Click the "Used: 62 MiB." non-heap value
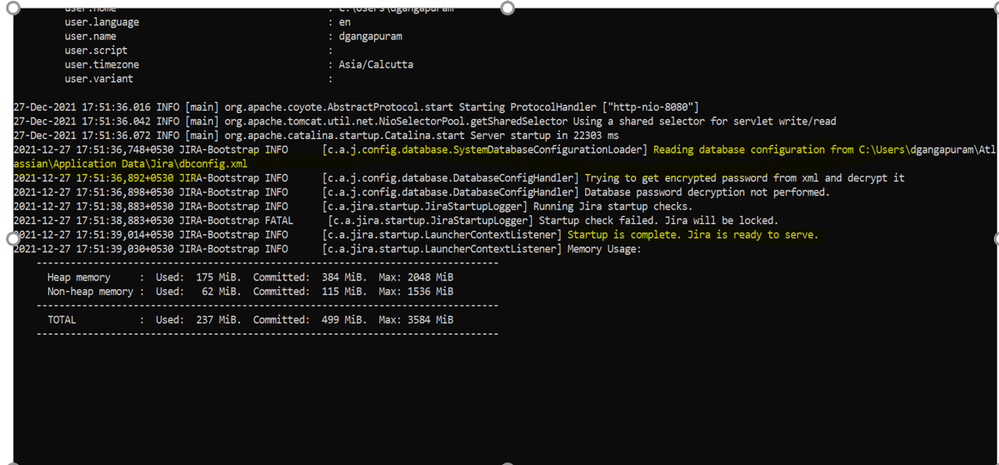The width and height of the screenshot is (999, 465). coord(199,292)
